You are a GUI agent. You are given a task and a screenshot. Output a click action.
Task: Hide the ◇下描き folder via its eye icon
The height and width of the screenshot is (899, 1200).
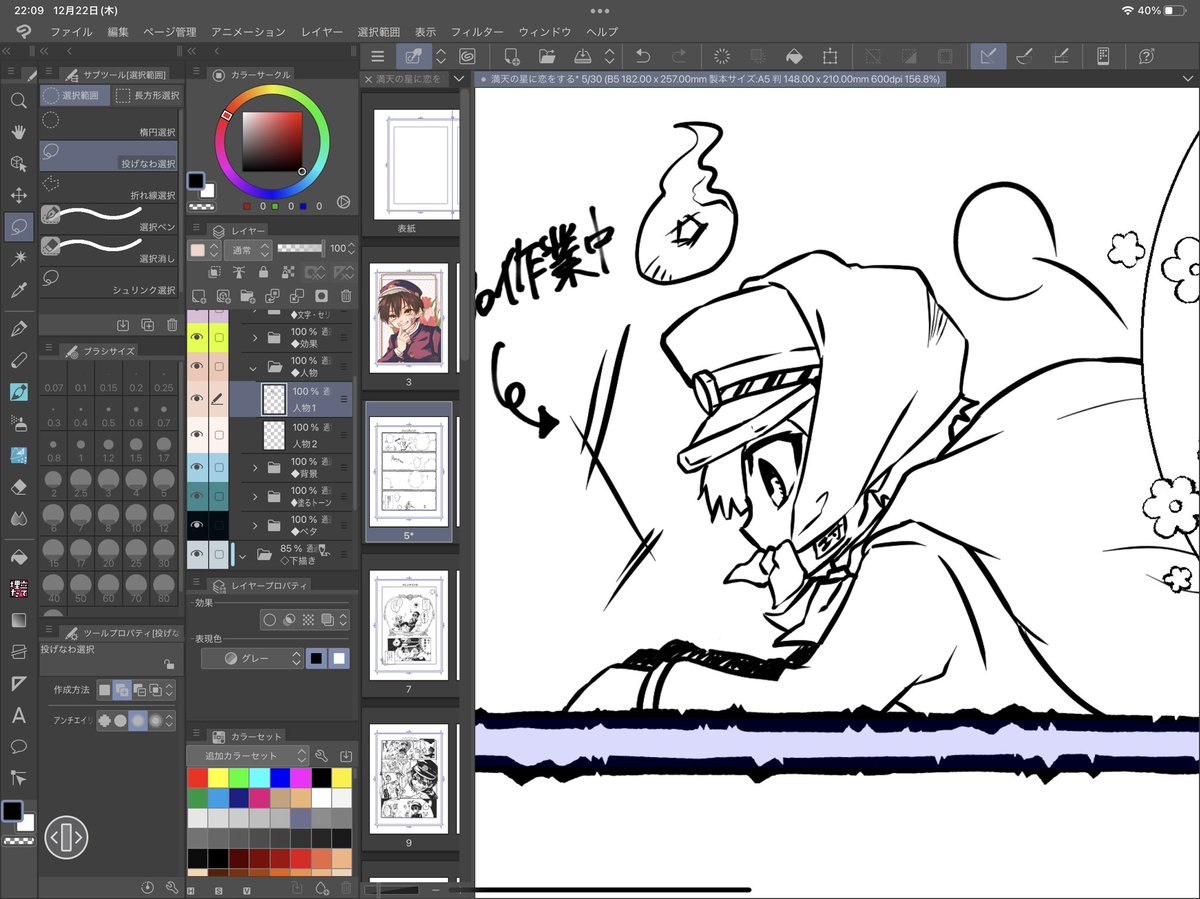coord(197,554)
